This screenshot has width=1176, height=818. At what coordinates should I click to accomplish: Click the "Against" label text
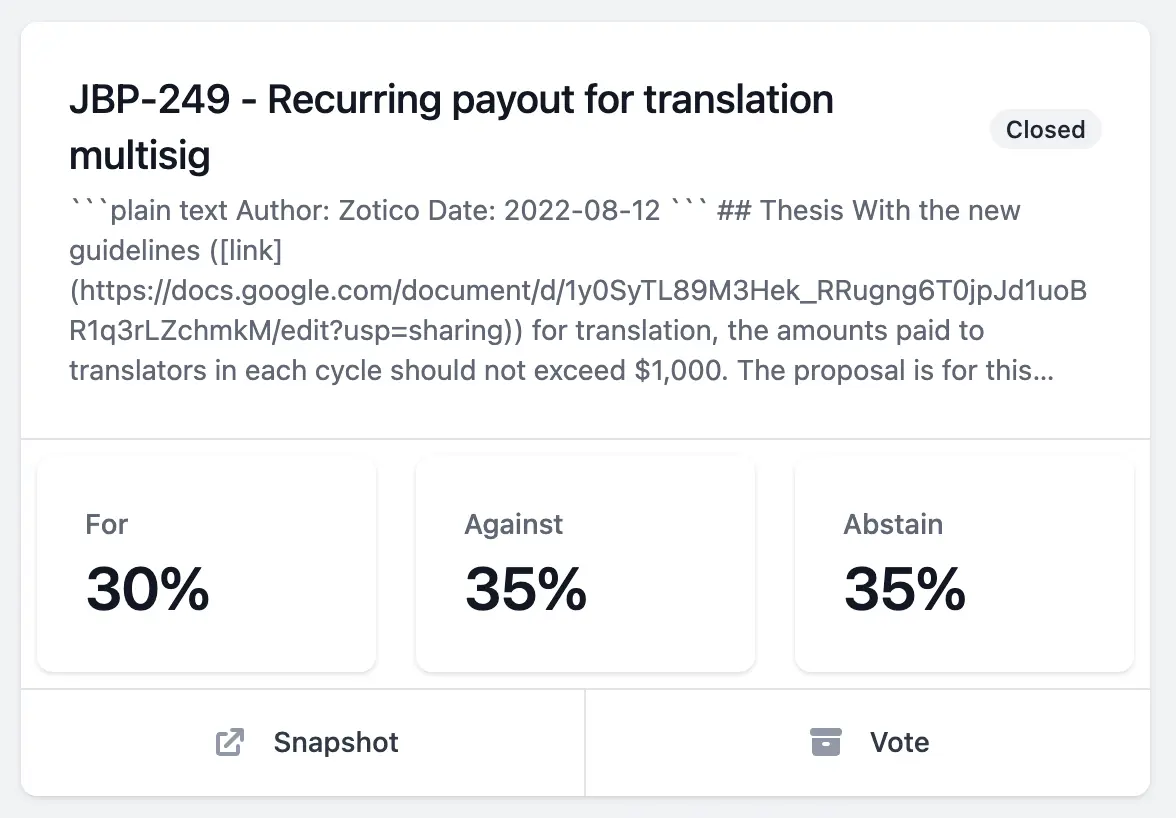(514, 525)
